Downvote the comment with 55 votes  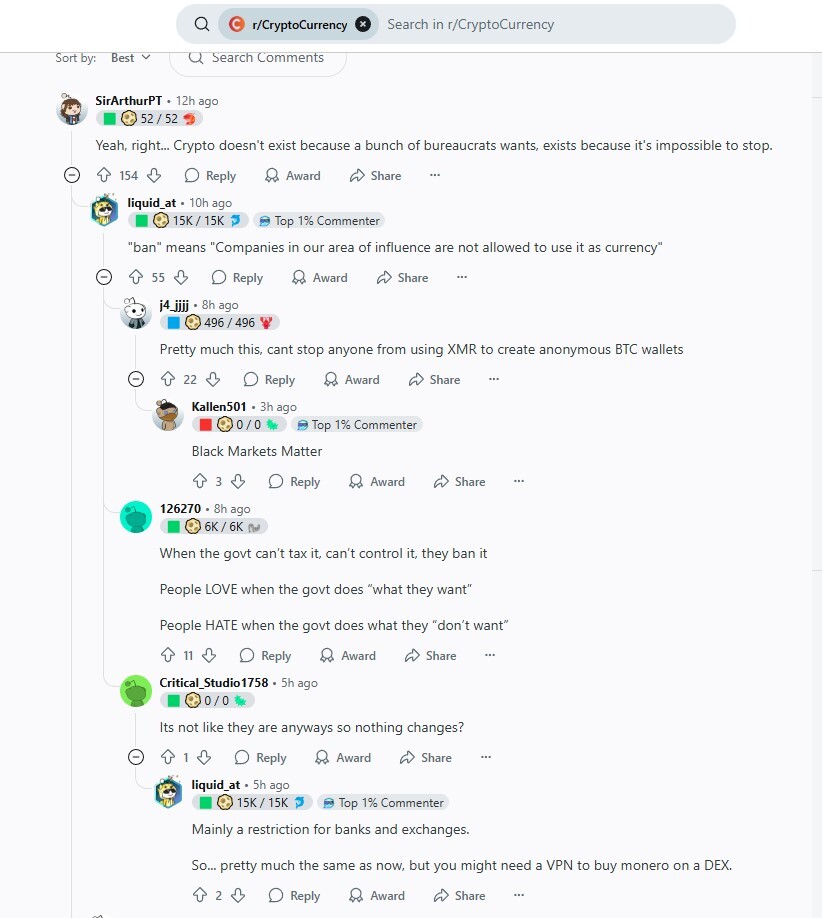(x=181, y=277)
